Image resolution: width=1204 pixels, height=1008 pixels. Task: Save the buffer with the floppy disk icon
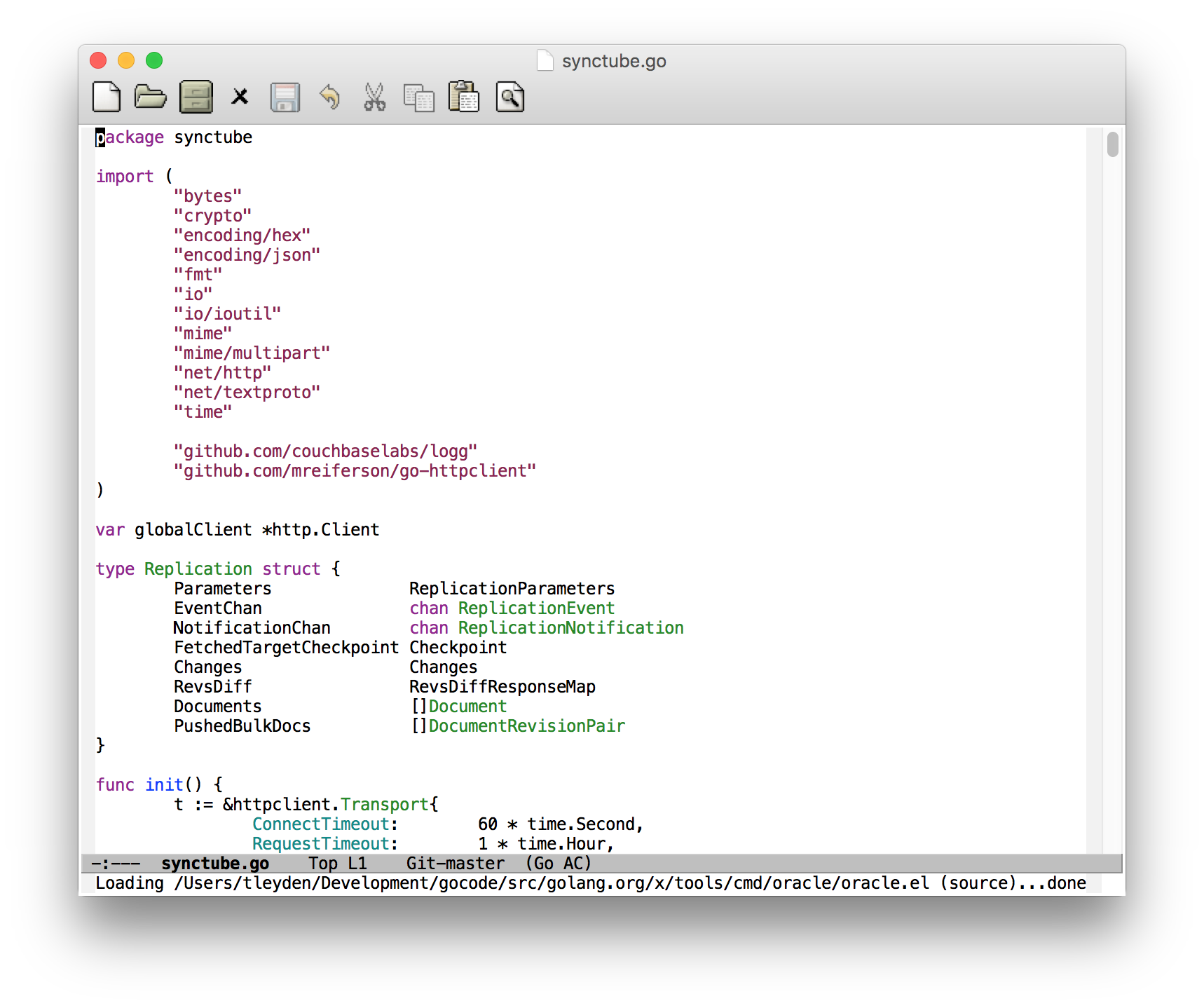285,97
